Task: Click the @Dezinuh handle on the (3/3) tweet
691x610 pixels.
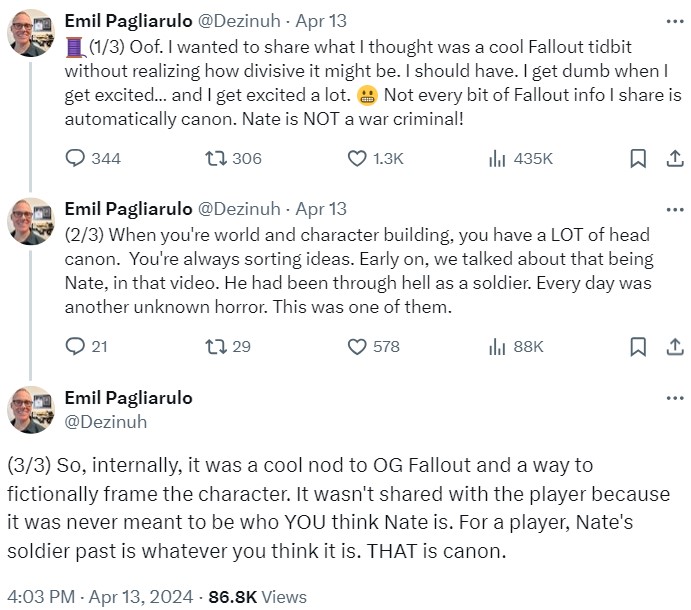Action: point(105,421)
